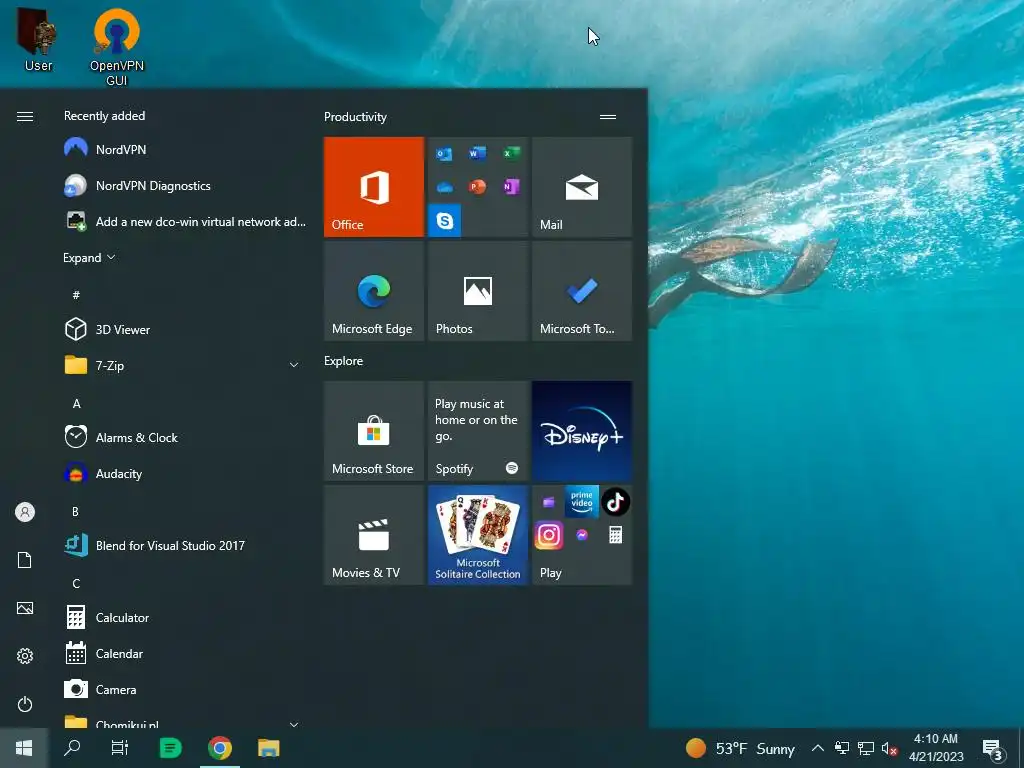The image size is (1024, 768).
Task: Click Prime Video icon in Play tile
Action: [x=581, y=502]
